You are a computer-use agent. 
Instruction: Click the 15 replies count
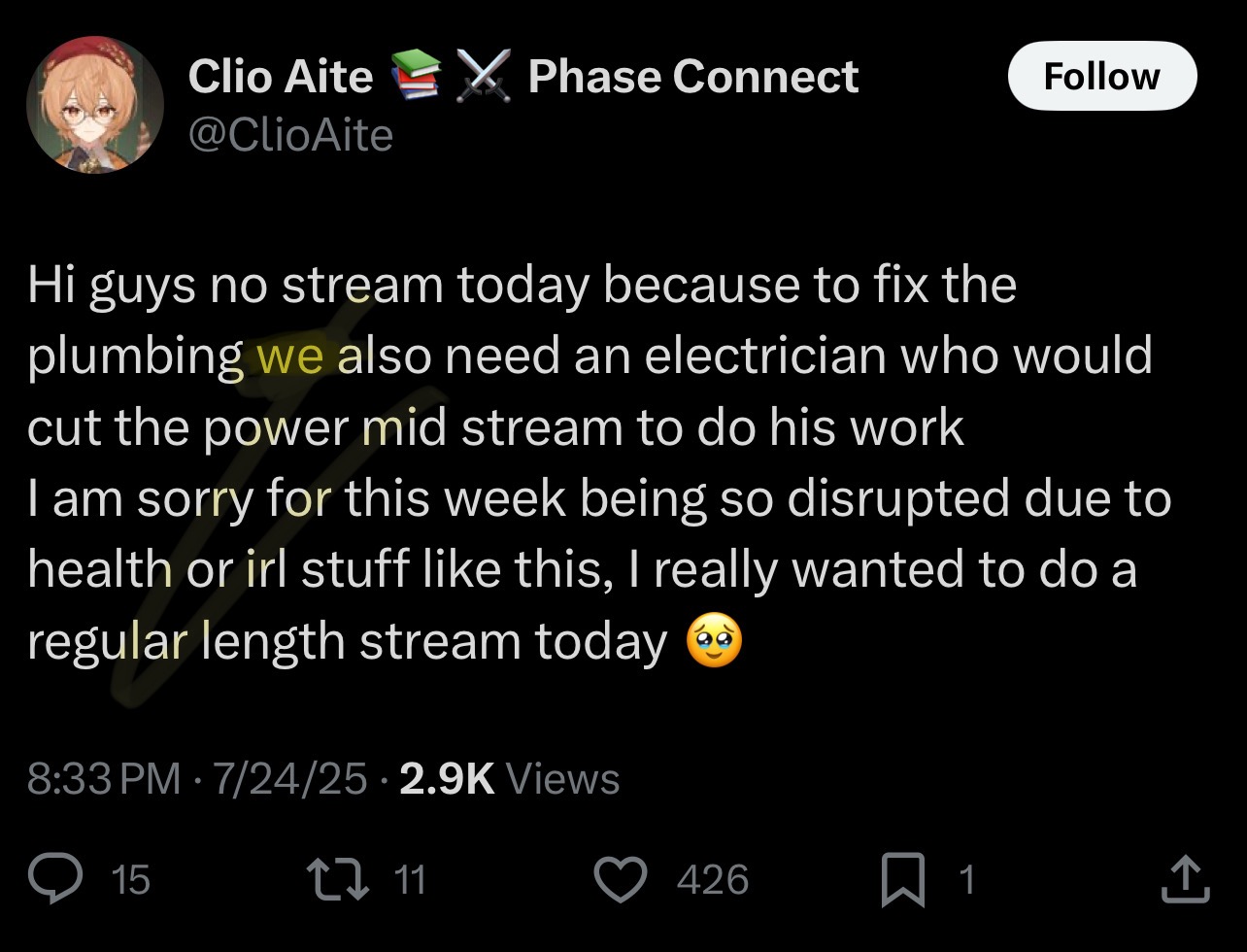[131, 879]
